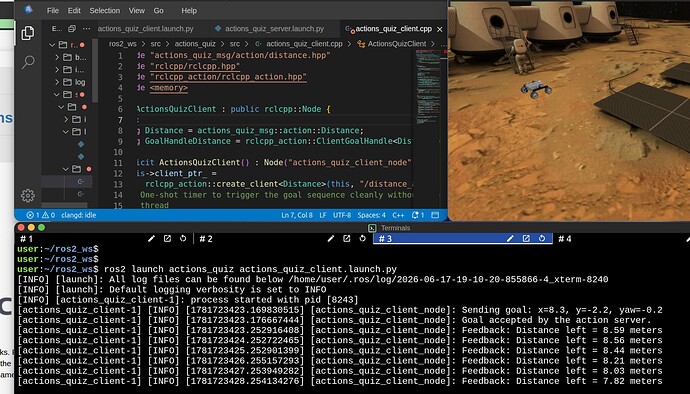The width and height of the screenshot is (690, 394).
Task: Open Explorer header more actions ellipsis
Action: point(87,29)
